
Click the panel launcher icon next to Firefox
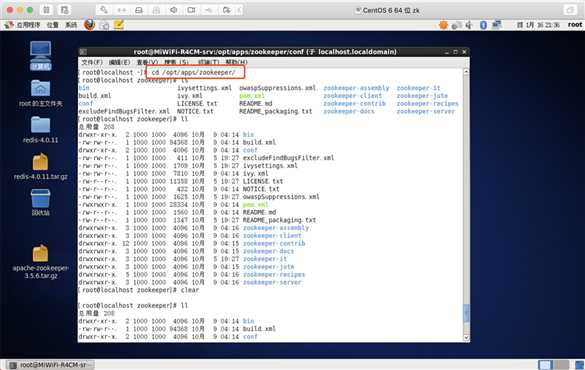coord(105,25)
